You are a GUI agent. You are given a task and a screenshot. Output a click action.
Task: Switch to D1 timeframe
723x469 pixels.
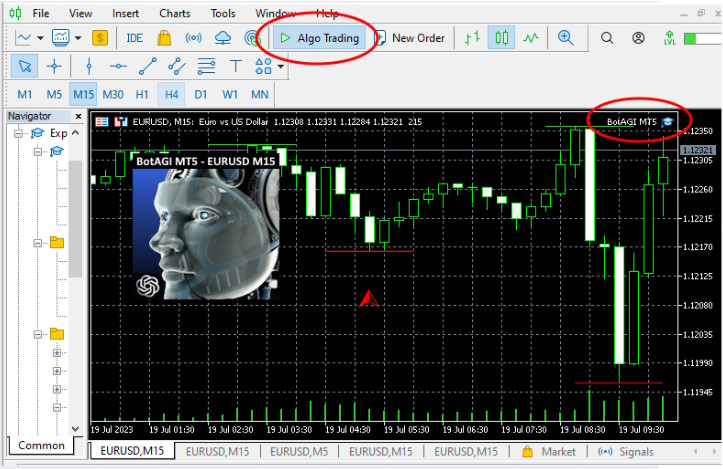[201, 95]
